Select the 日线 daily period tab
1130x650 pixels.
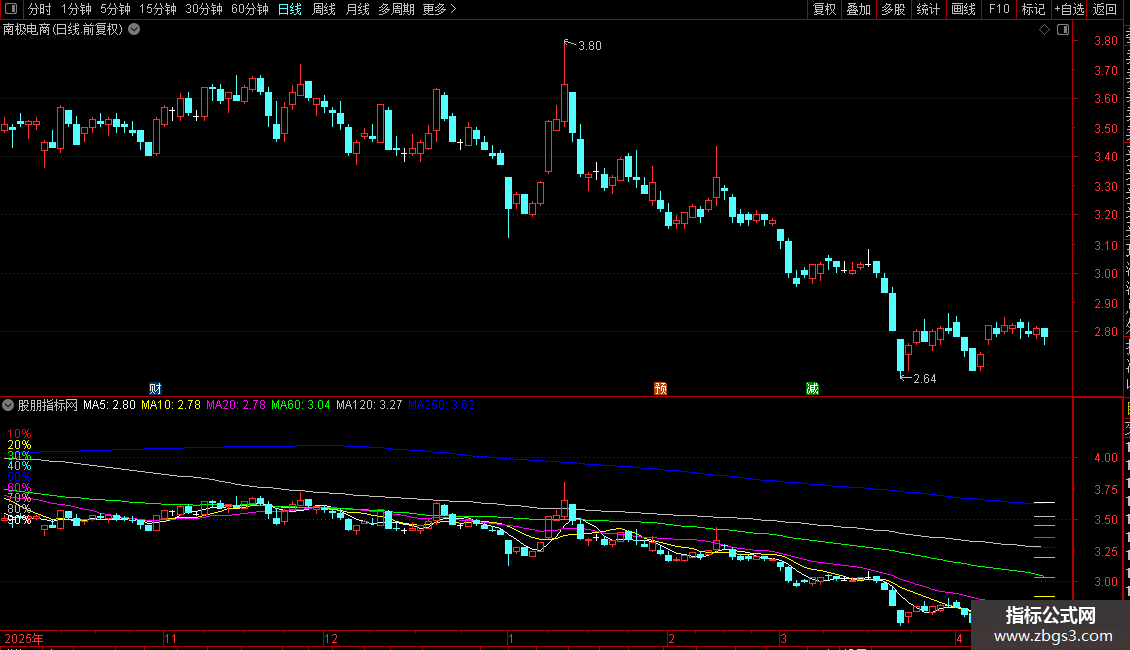[290, 9]
